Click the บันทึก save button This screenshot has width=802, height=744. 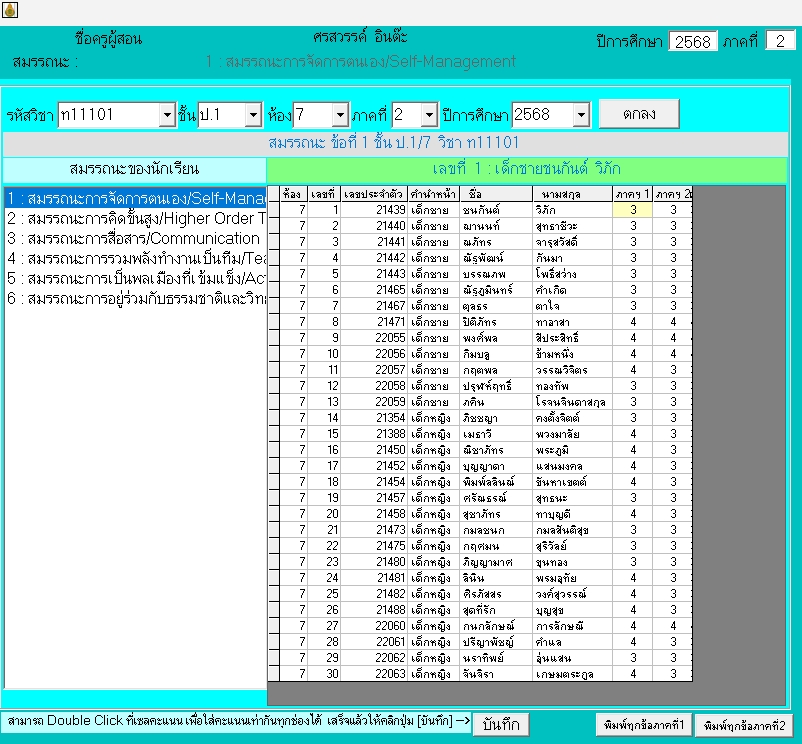(x=500, y=724)
